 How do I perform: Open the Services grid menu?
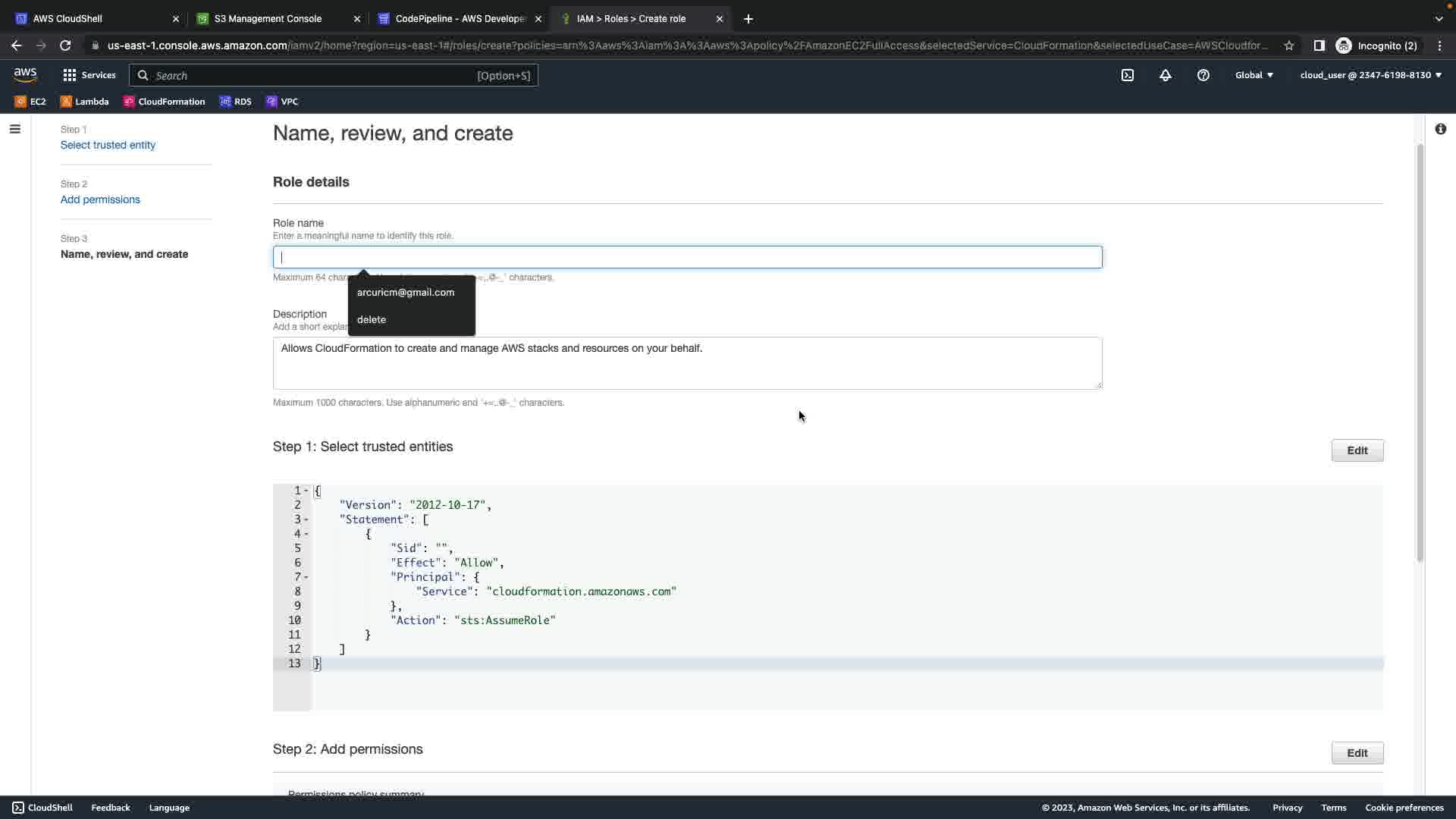click(89, 75)
